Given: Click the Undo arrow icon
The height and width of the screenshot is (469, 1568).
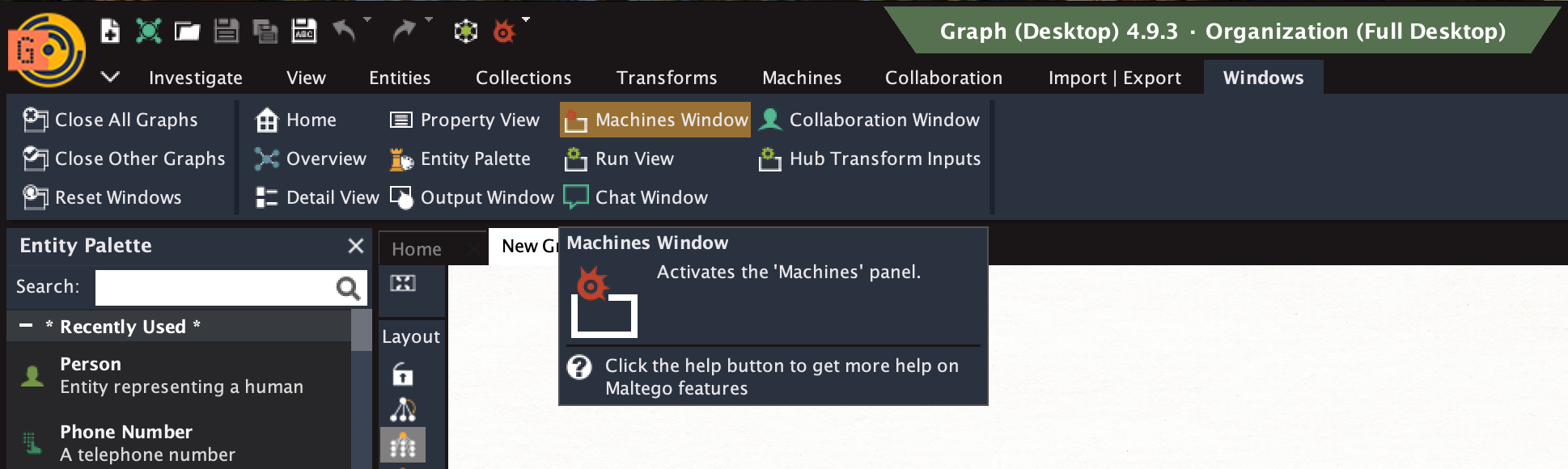Looking at the screenshot, I should 344,31.
